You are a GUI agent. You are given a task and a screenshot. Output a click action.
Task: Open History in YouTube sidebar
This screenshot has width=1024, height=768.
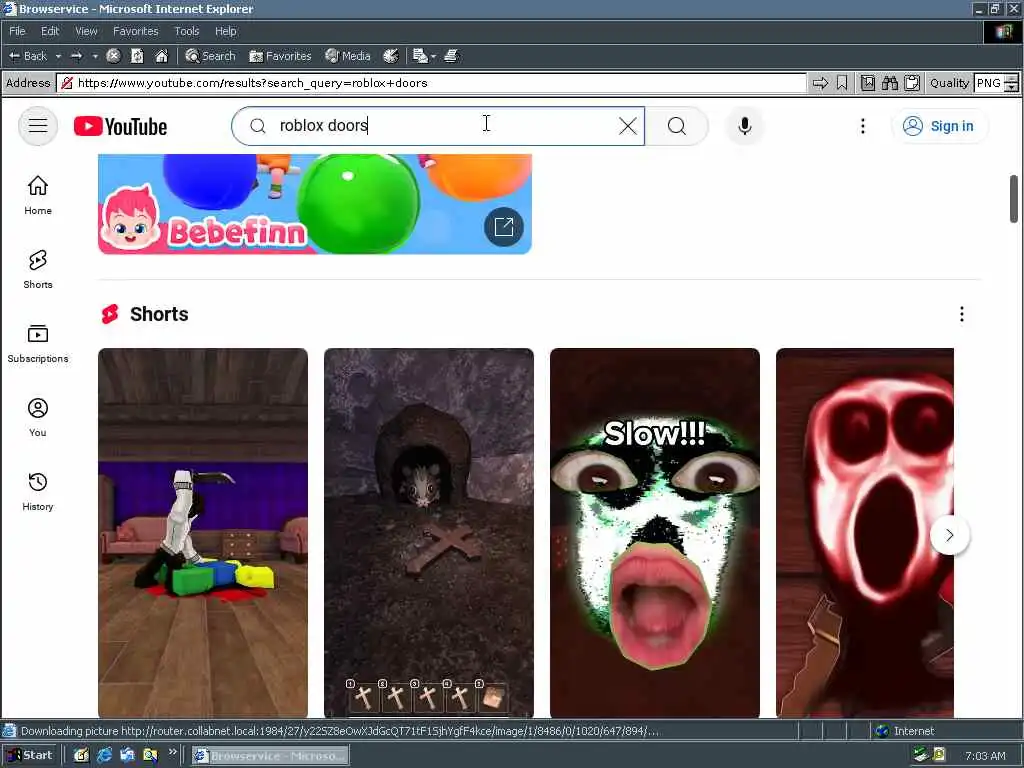[38, 492]
